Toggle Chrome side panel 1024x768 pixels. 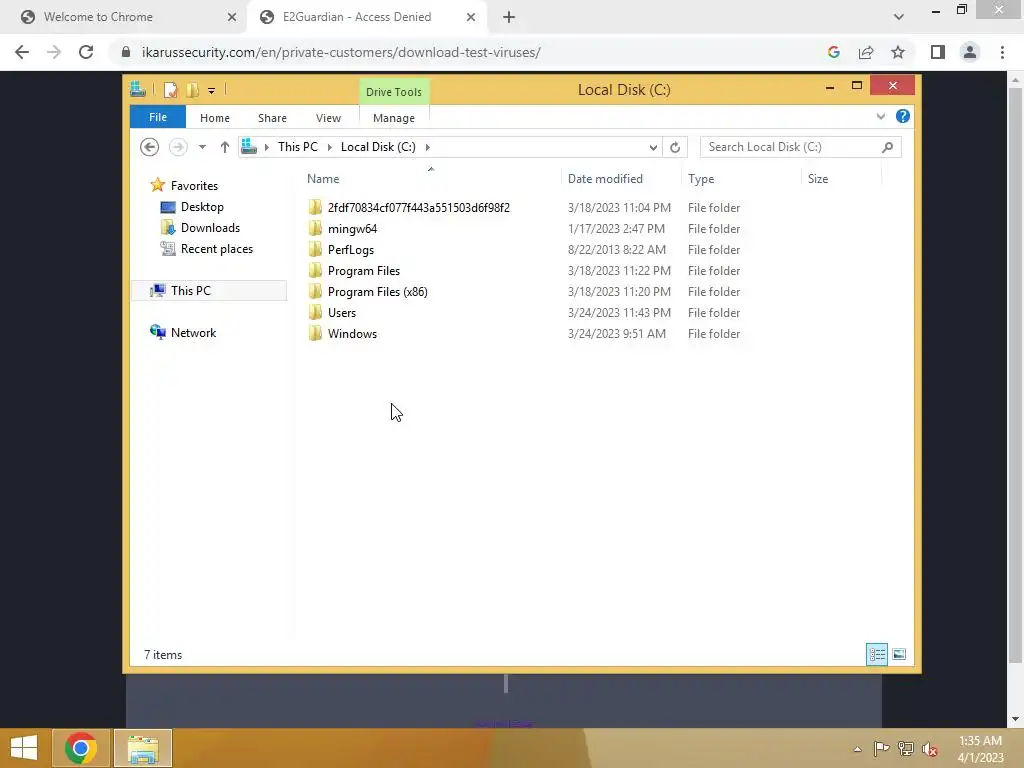click(938, 52)
